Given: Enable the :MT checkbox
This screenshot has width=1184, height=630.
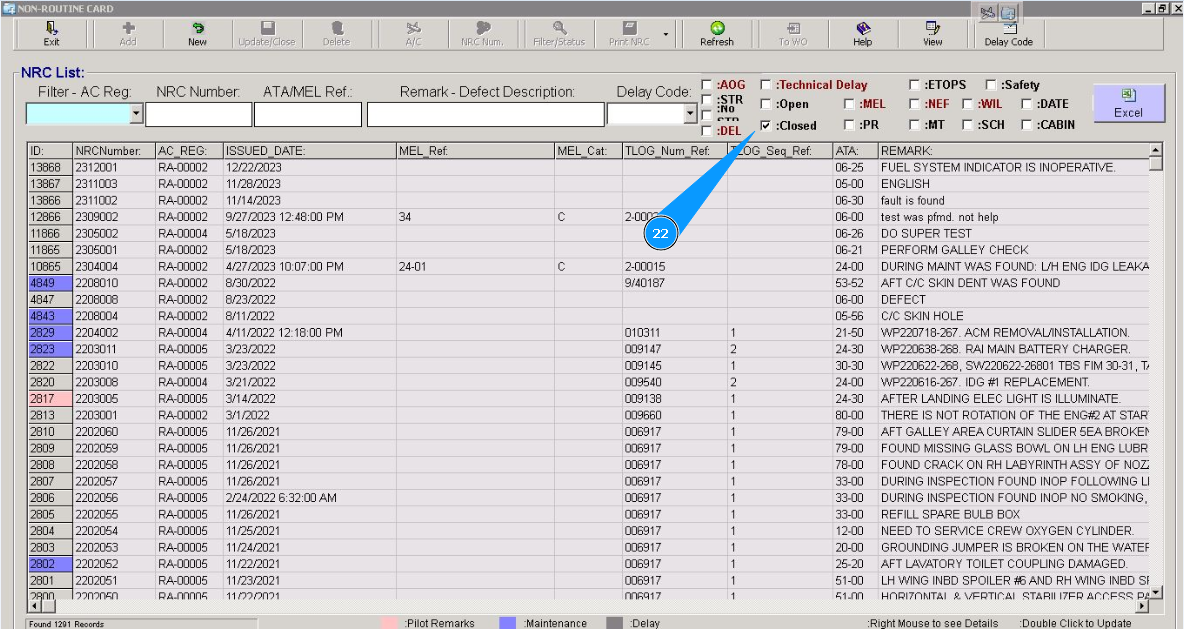Looking at the screenshot, I should [914, 125].
